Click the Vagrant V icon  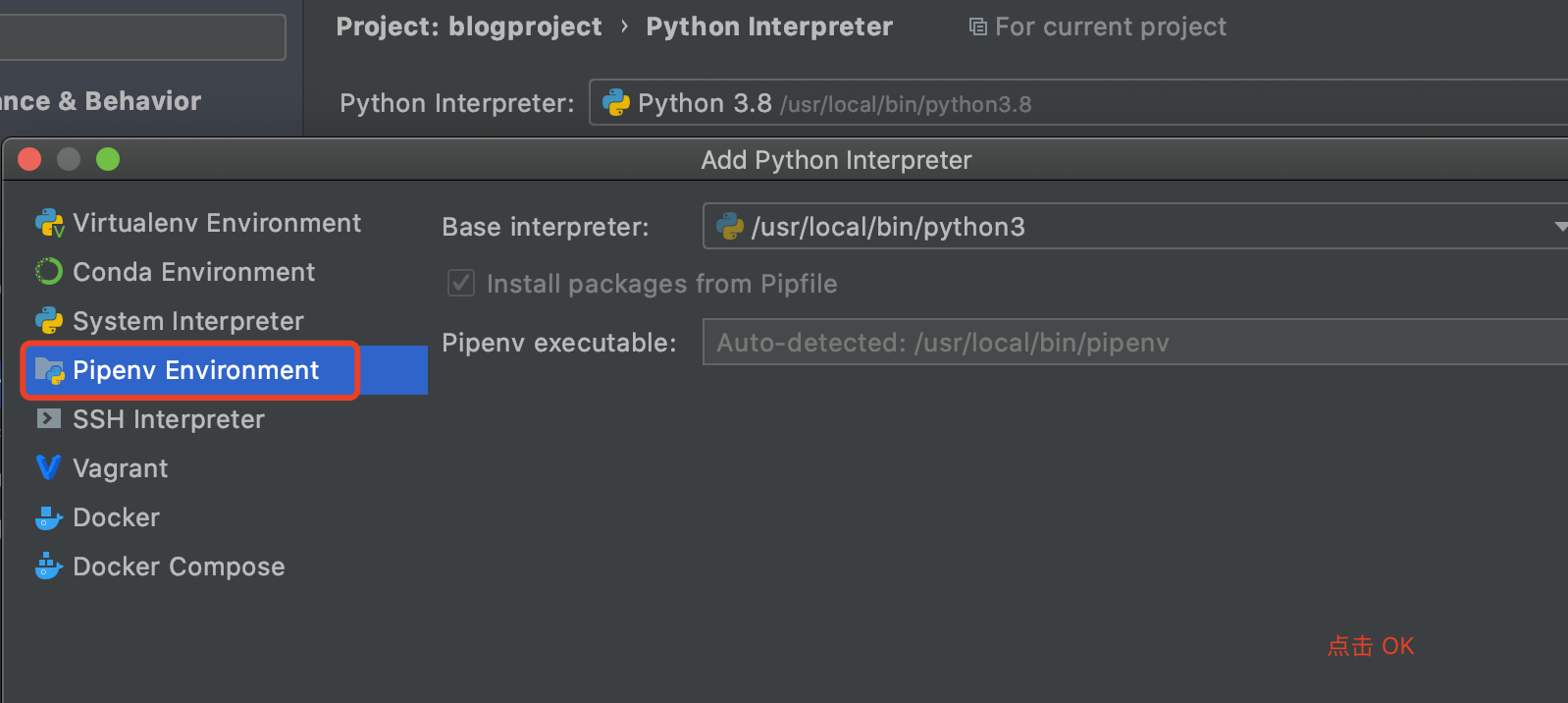49,467
